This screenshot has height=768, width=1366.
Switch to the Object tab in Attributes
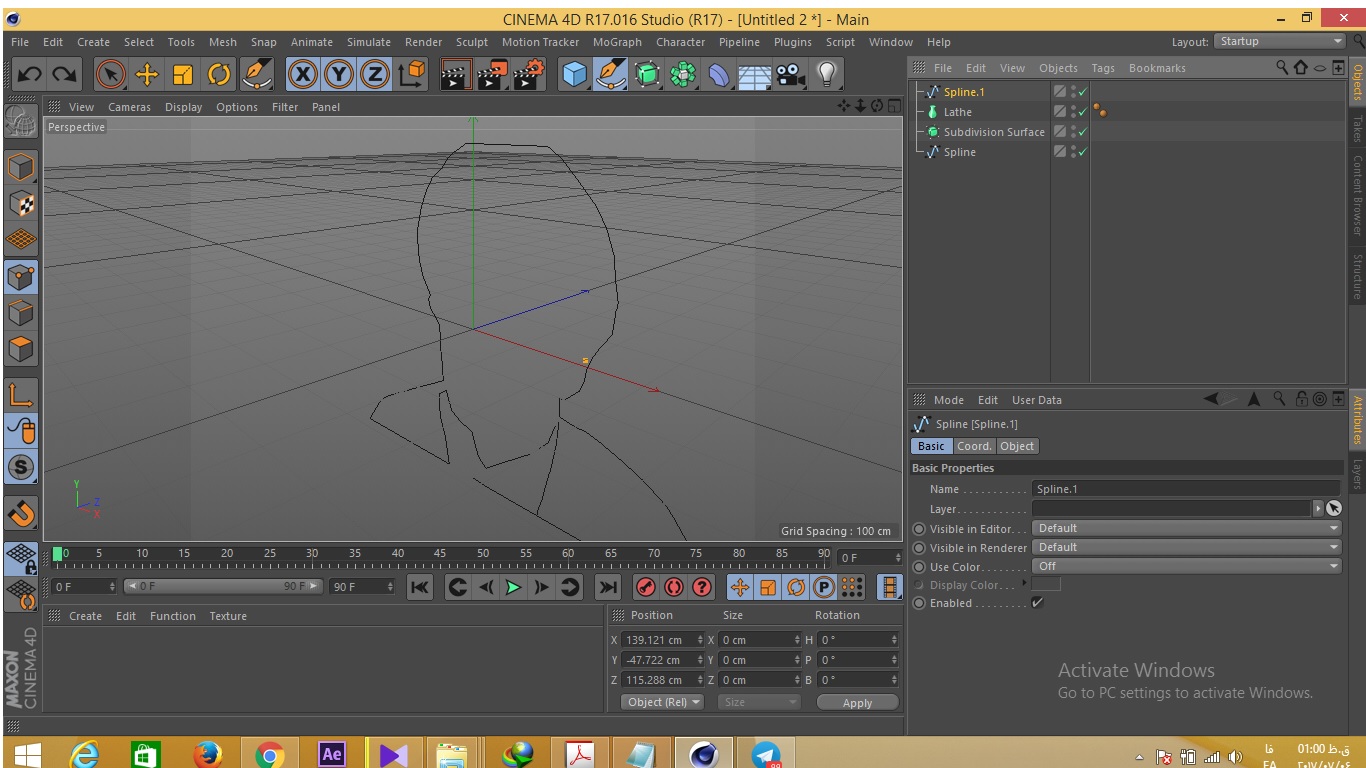(1017, 446)
